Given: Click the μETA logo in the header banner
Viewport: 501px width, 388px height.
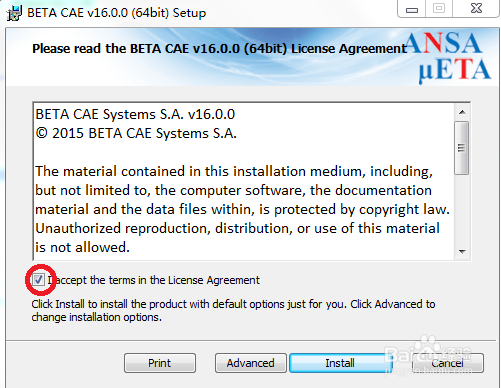Looking at the screenshot, I should (x=455, y=70).
